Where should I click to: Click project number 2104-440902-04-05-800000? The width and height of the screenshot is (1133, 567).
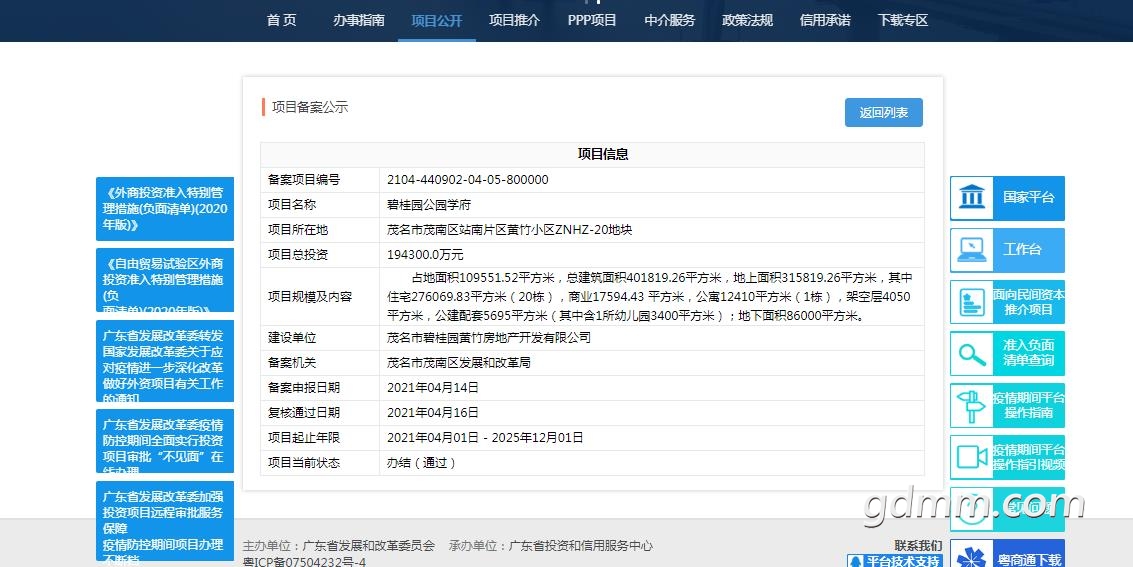pyautogui.click(x=468, y=180)
